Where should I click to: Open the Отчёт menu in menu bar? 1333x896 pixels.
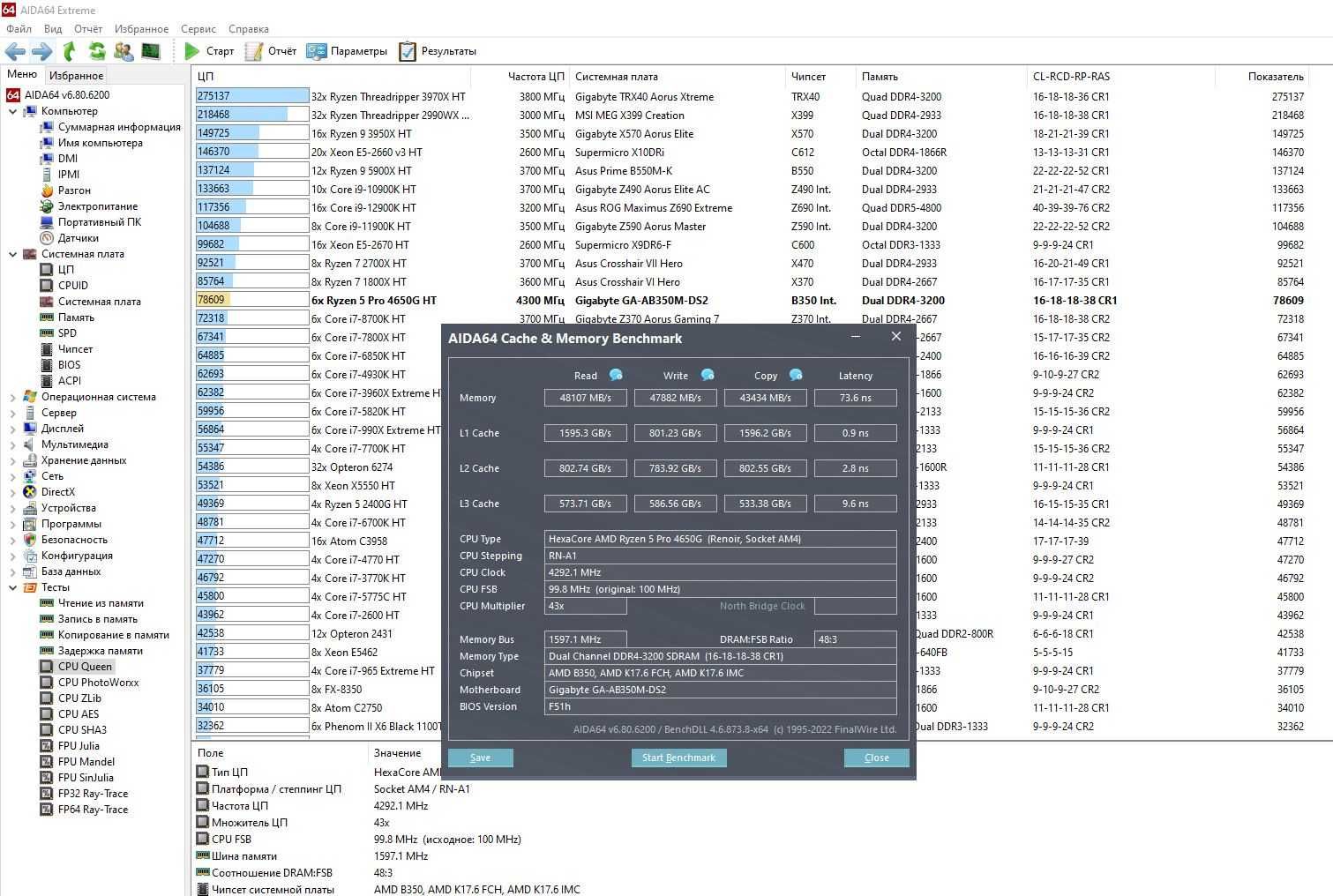(88, 29)
